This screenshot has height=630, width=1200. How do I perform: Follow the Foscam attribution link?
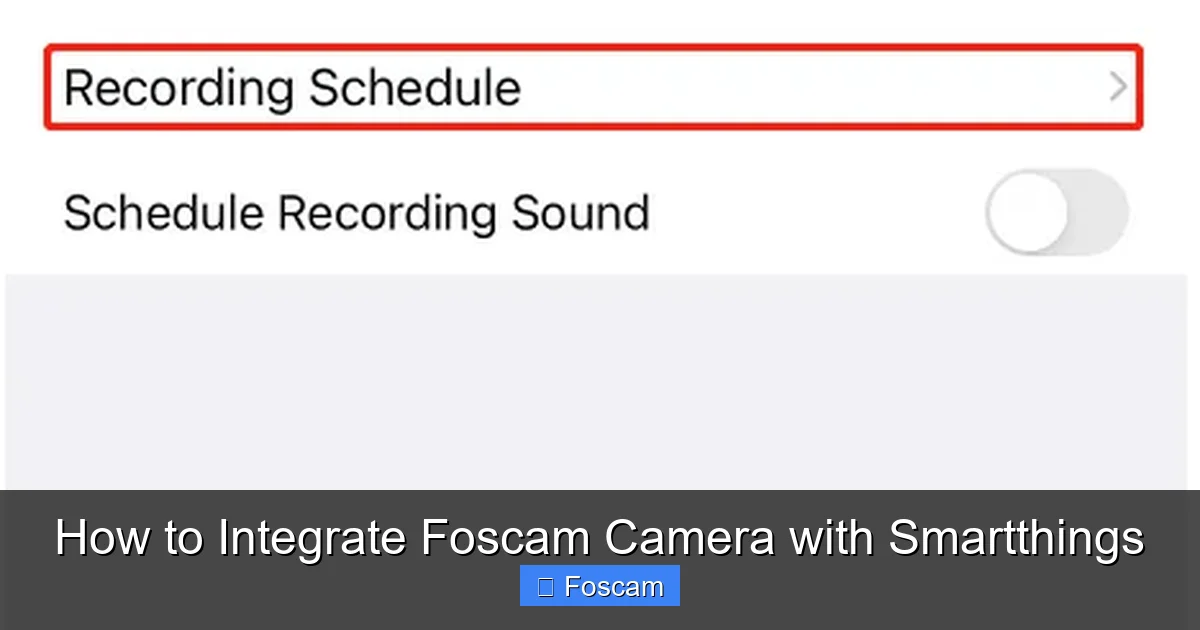click(599, 585)
